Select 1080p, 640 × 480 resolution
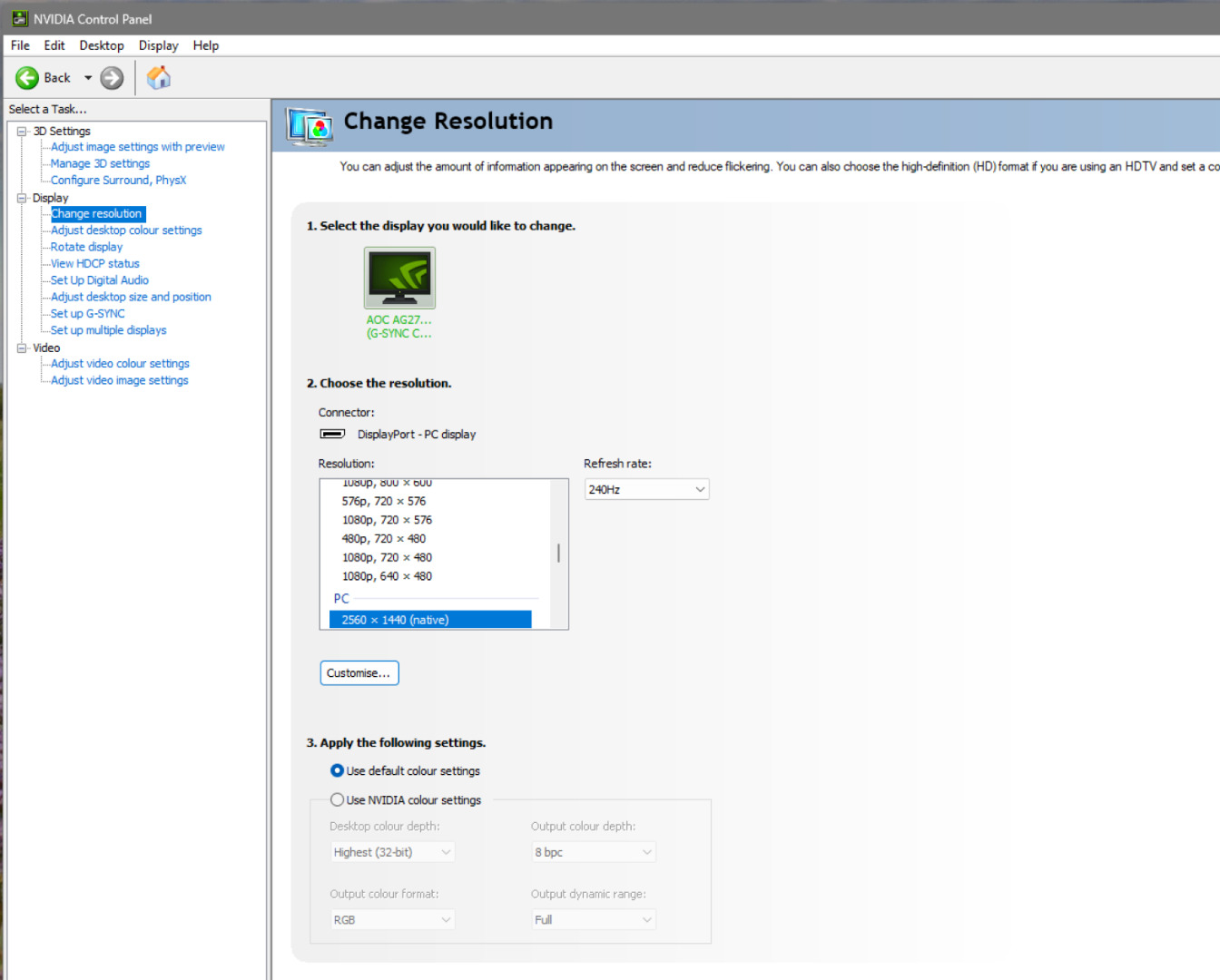Image resolution: width=1220 pixels, height=980 pixels. coord(387,576)
